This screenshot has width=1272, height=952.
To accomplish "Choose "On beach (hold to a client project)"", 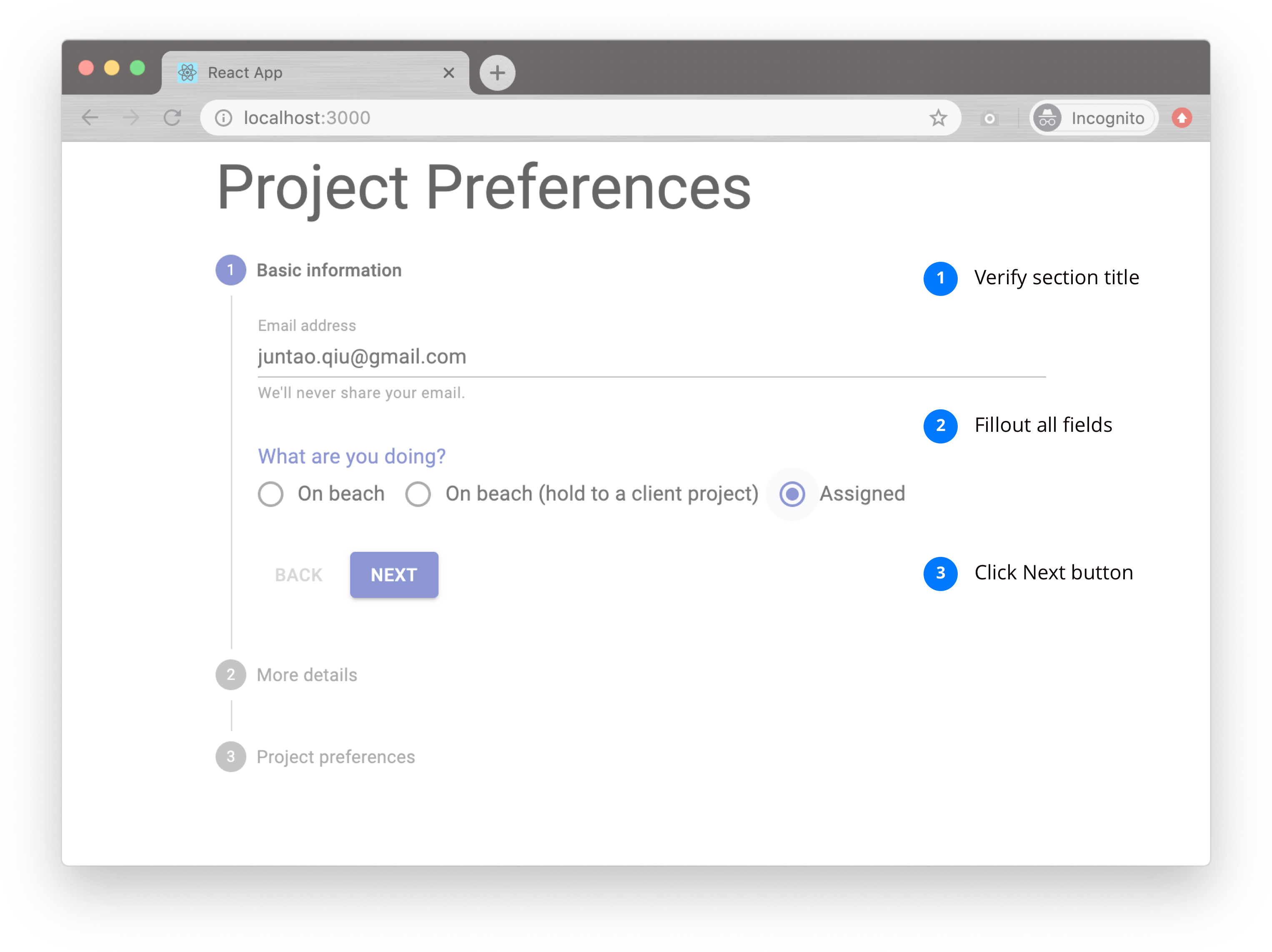I will (x=418, y=494).
